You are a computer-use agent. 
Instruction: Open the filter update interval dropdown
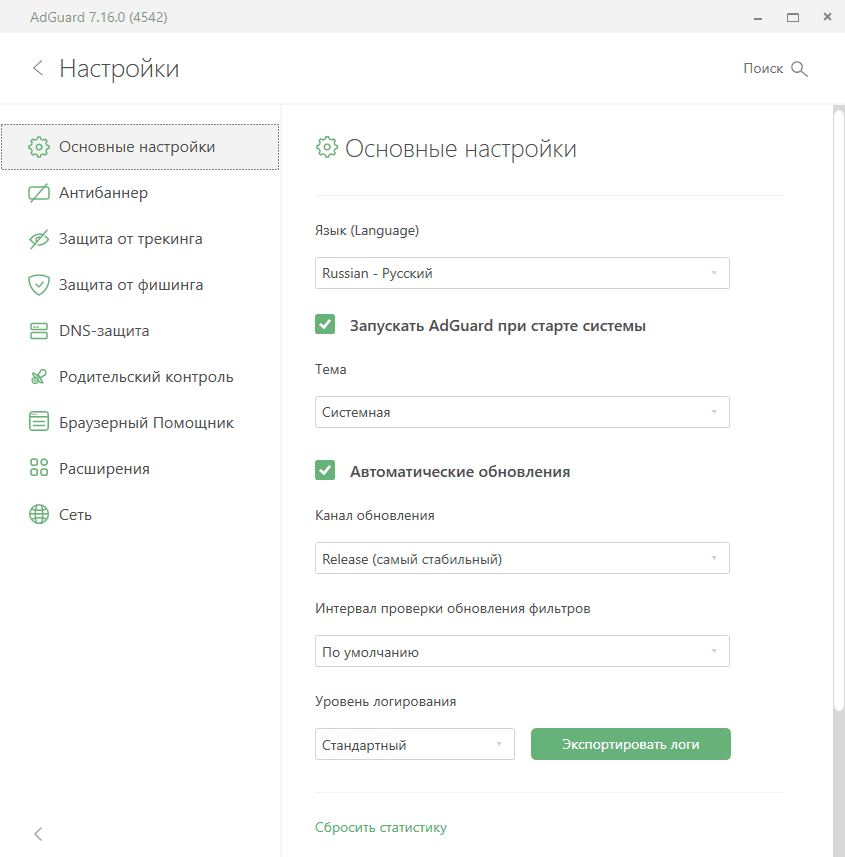(522, 651)
